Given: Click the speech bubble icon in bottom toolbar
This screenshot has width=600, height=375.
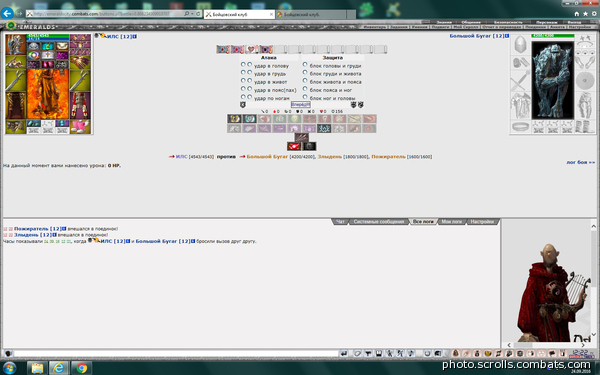Looking at the screenshot, I should (x=552, y=354).
